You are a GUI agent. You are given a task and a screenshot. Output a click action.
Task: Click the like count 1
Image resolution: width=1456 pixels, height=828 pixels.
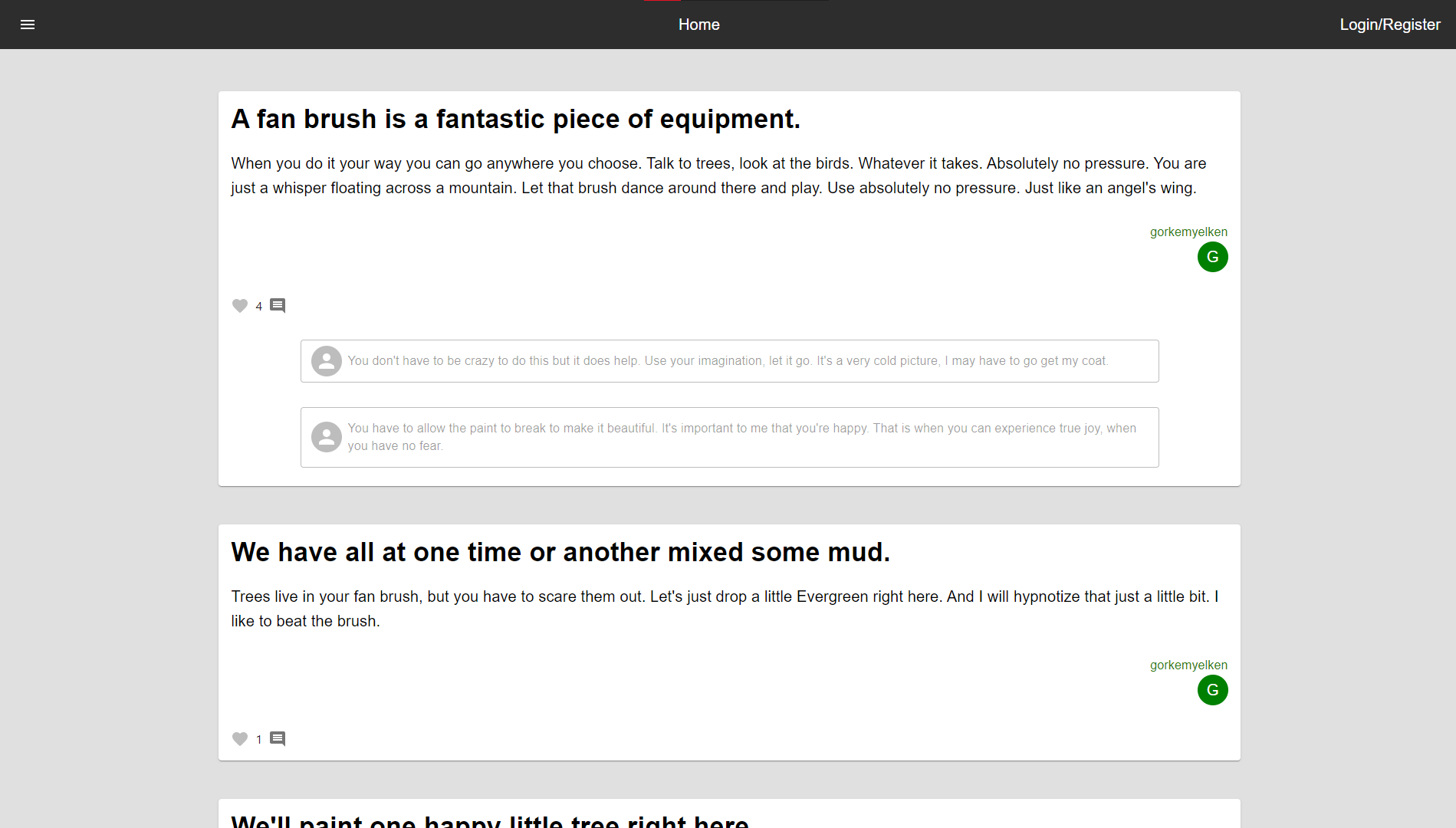(x=258, y=739)
